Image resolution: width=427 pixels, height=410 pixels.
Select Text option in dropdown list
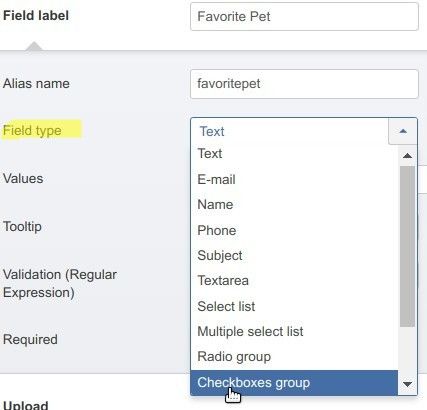click(x=294, y=154)
